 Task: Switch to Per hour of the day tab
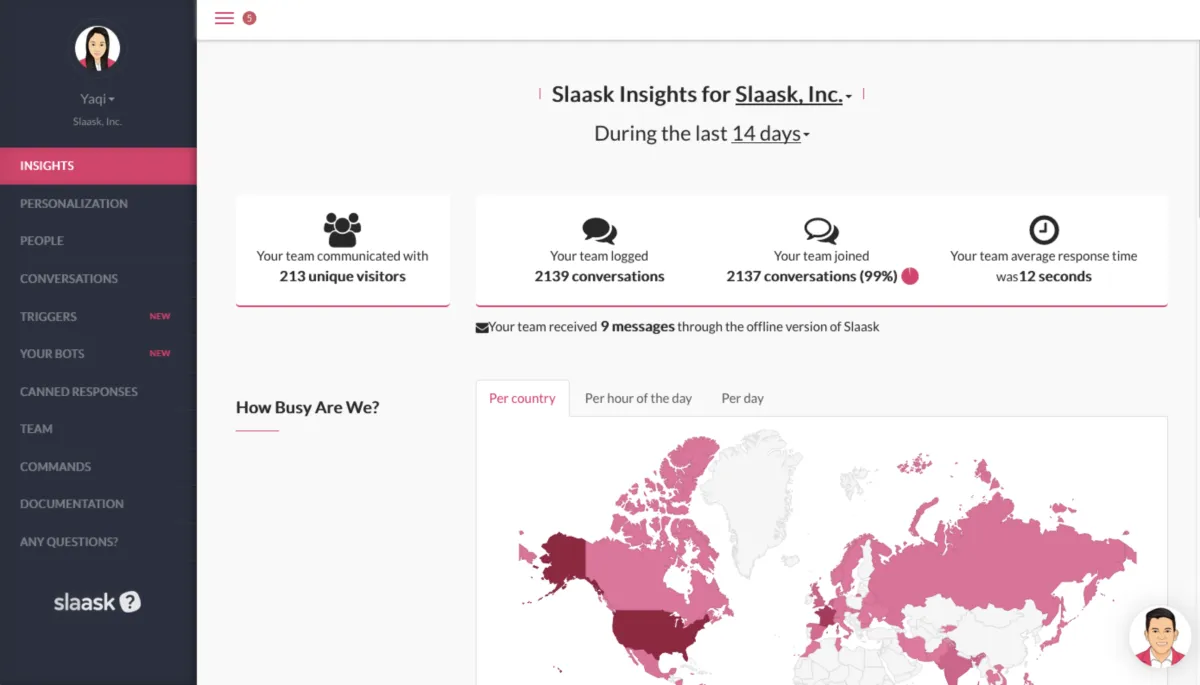638,398
